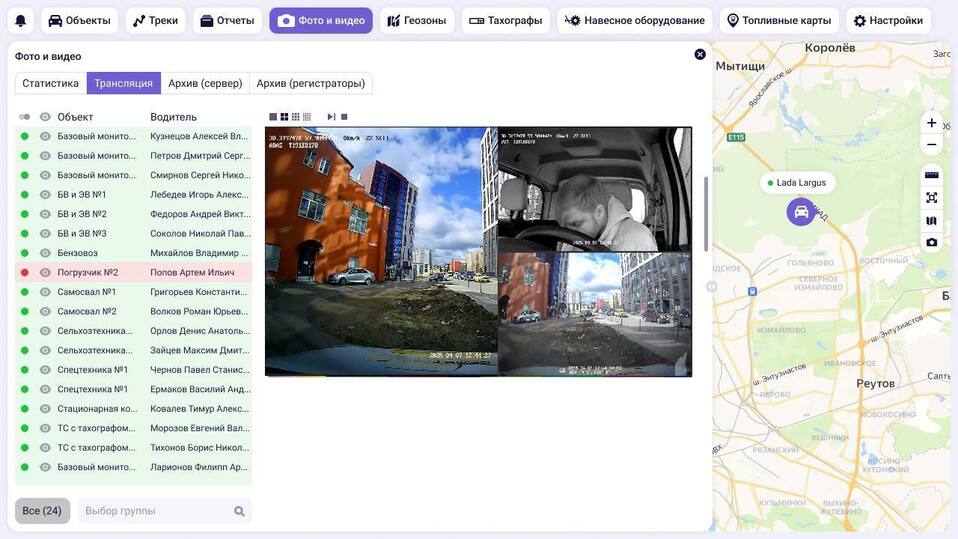
Task: Click the green status dot of Стационарная ко...
Action: (24, 409)
